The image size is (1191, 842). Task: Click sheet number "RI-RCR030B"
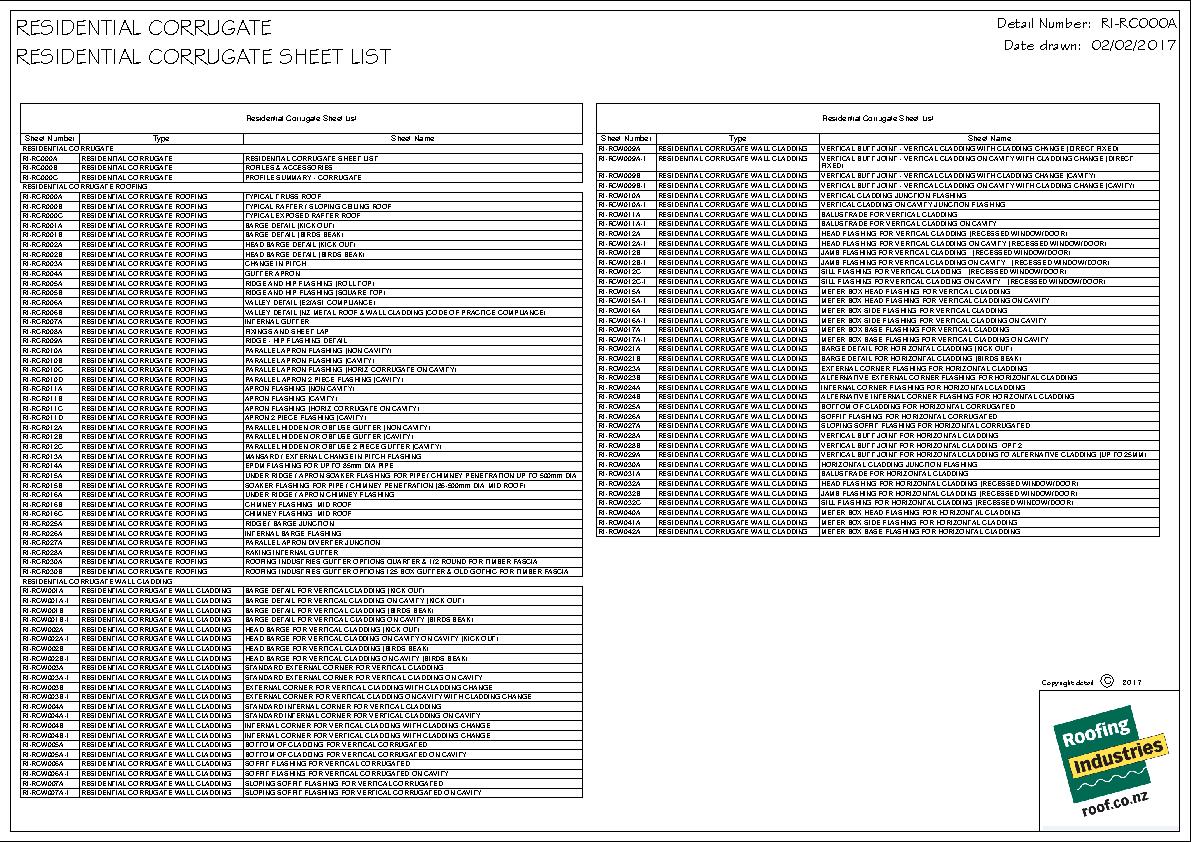43,572
